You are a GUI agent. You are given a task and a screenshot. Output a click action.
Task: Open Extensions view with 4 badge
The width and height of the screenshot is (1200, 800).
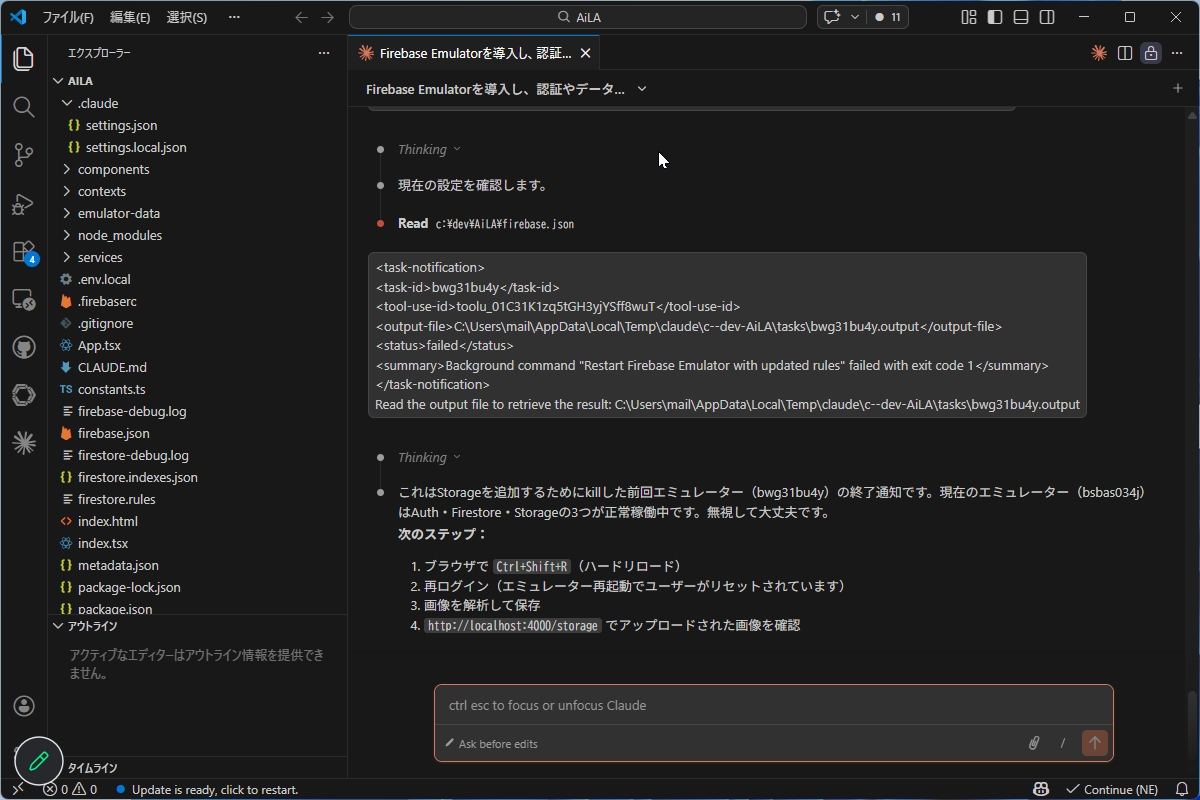click(24, 252)
